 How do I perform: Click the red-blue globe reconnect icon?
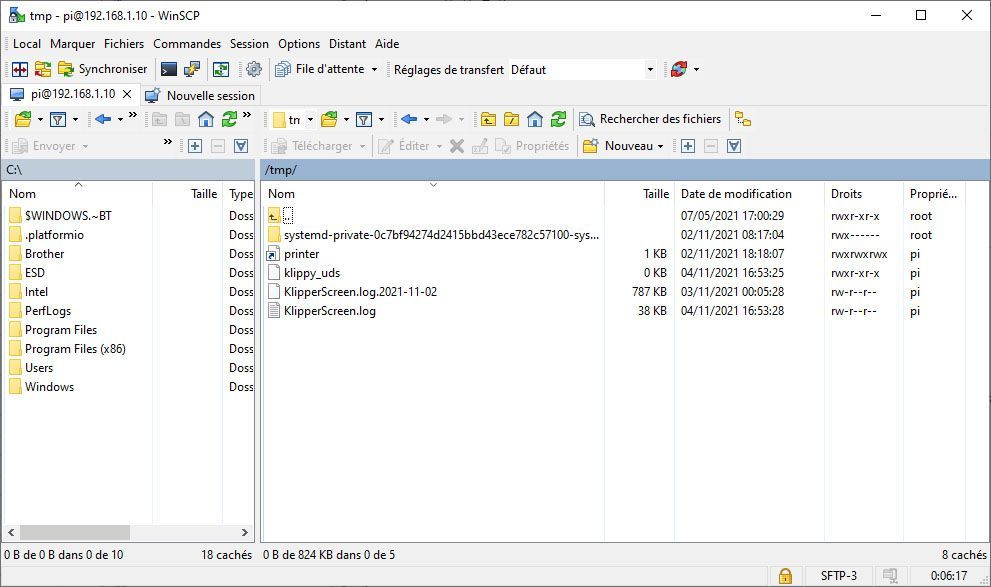click(679, 70)
